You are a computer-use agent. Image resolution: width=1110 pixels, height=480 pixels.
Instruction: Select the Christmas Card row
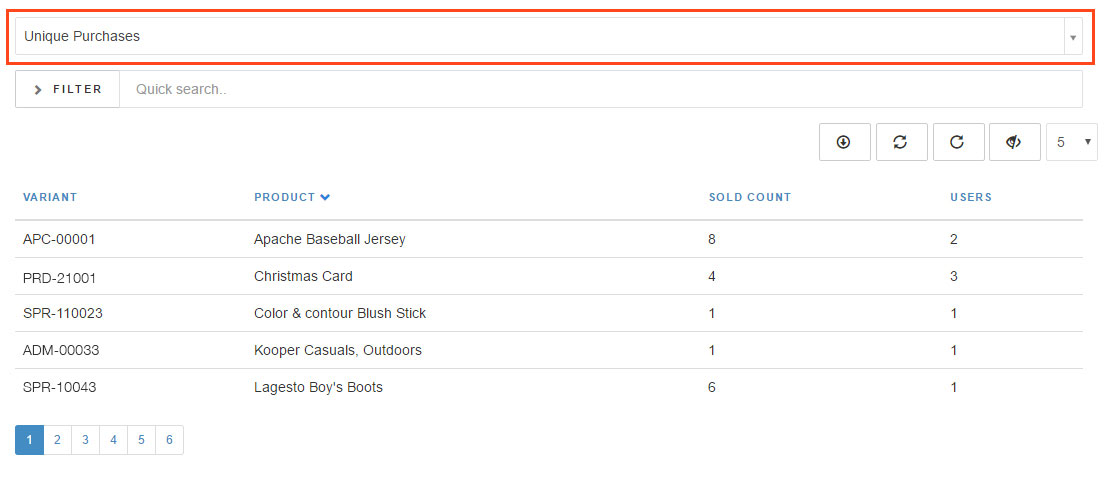pyautogui.click(x=549, y=276)
